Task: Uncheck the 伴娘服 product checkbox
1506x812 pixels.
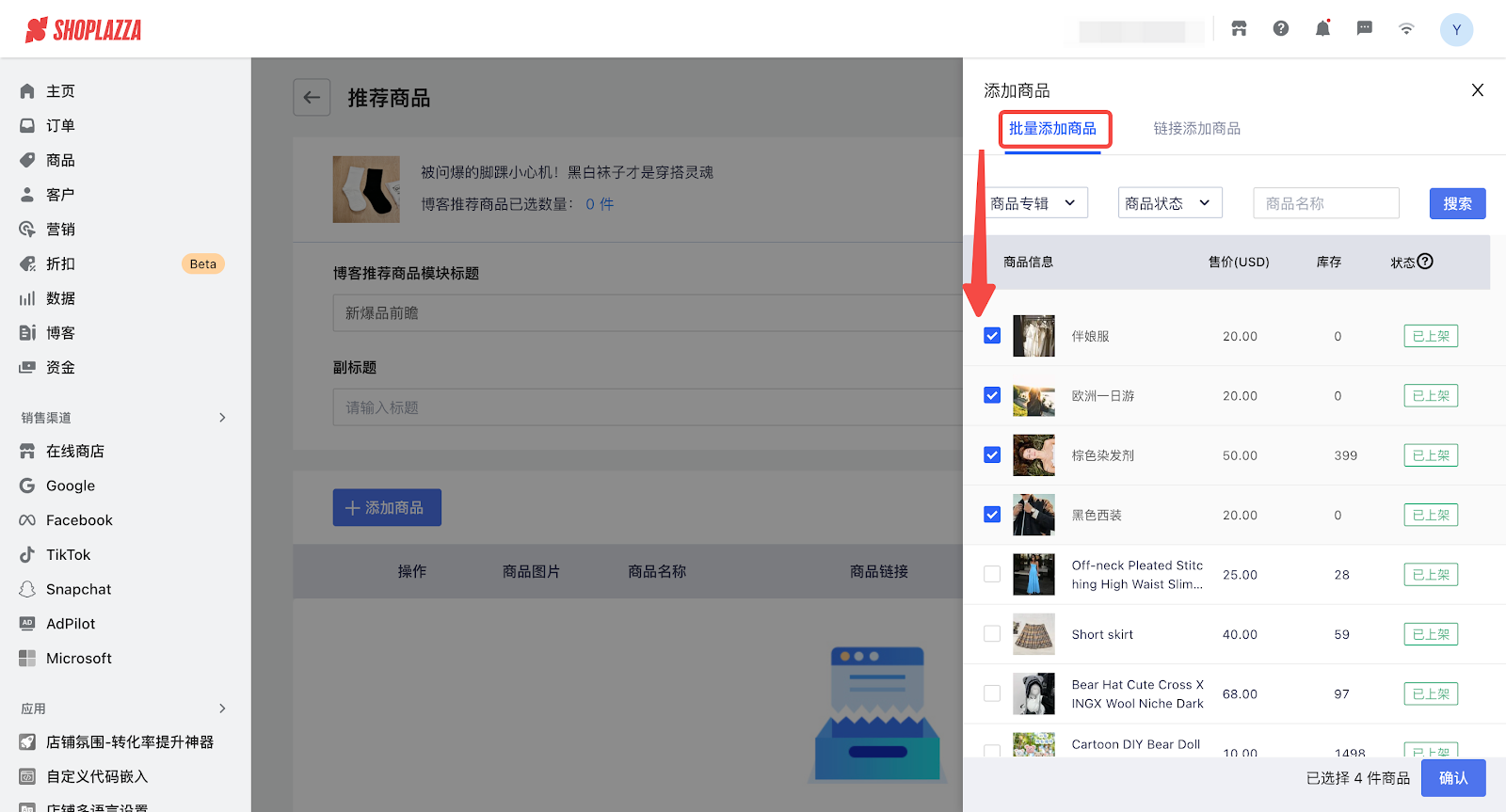Action: (x=992, y=336)
